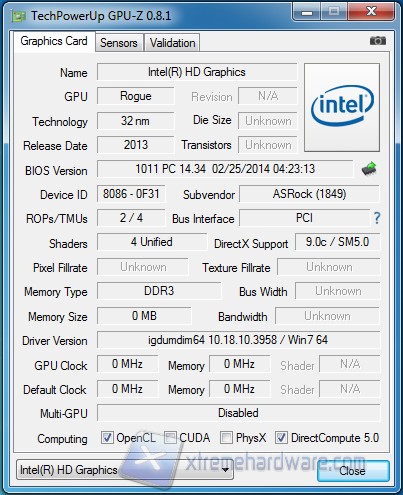403x495 pixels.
Task: Click the GPU-Z title bar app icon
Action: point(18,16)
